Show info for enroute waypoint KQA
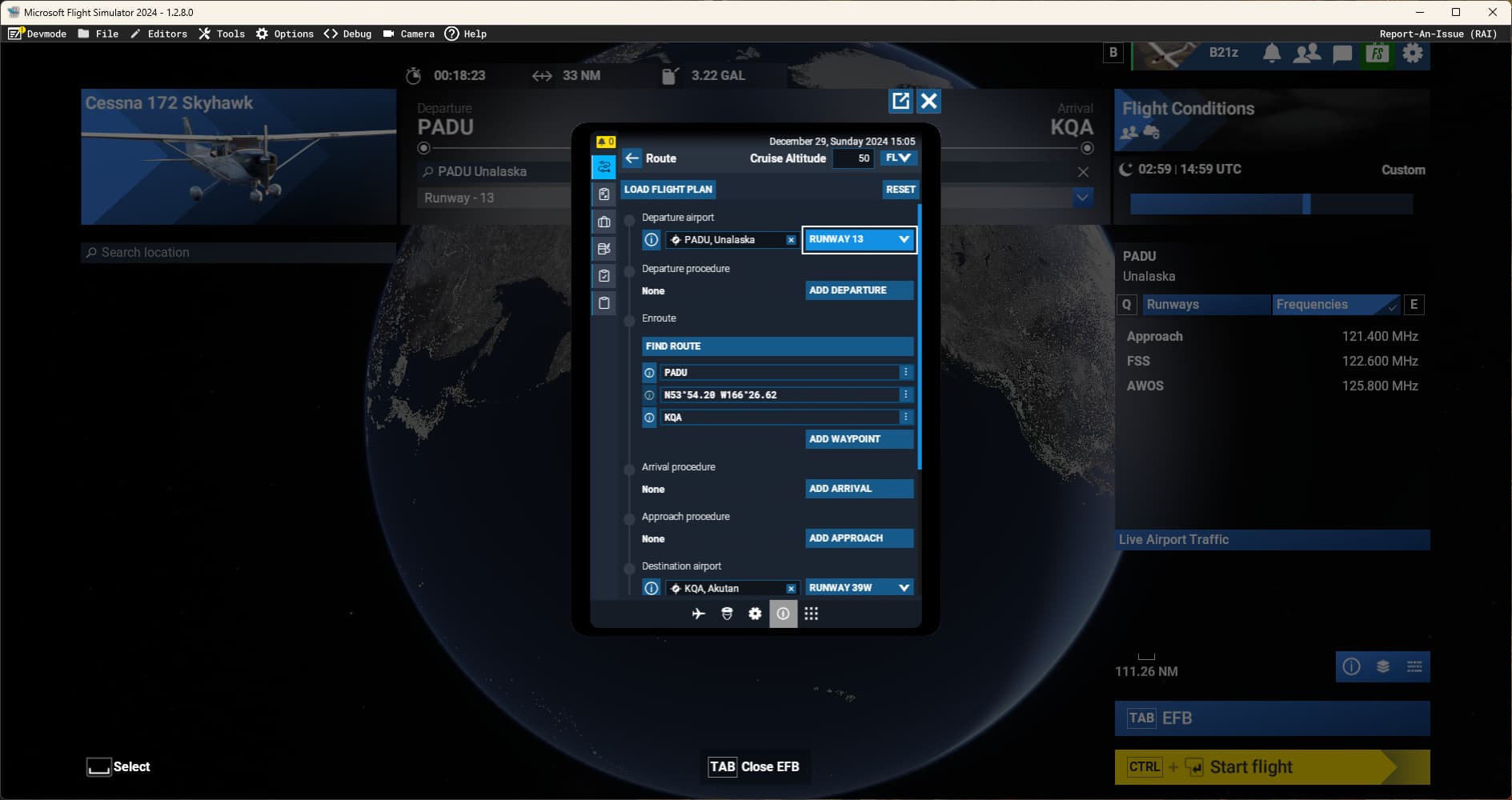This screenshot has height=800, width=1512. pyautogui.click(x=649, y=418)
